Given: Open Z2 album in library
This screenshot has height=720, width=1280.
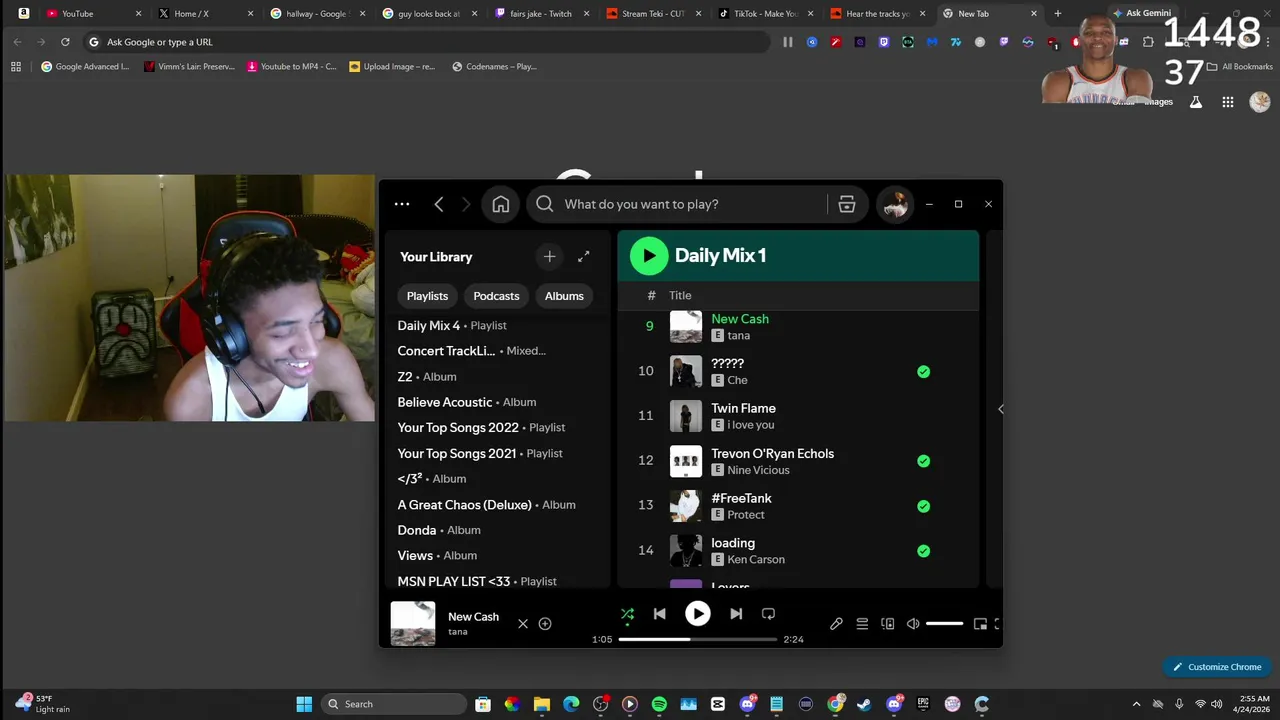Looking at the screenshot, I should pos(427,377).
